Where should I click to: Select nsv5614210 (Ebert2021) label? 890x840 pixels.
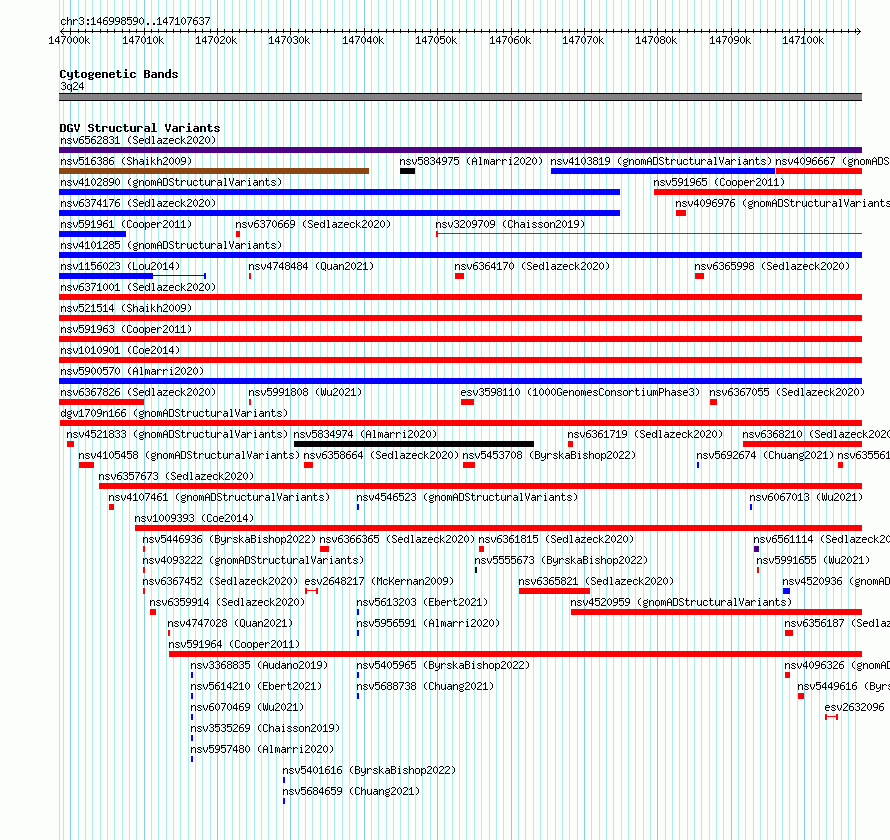(256, 686)
